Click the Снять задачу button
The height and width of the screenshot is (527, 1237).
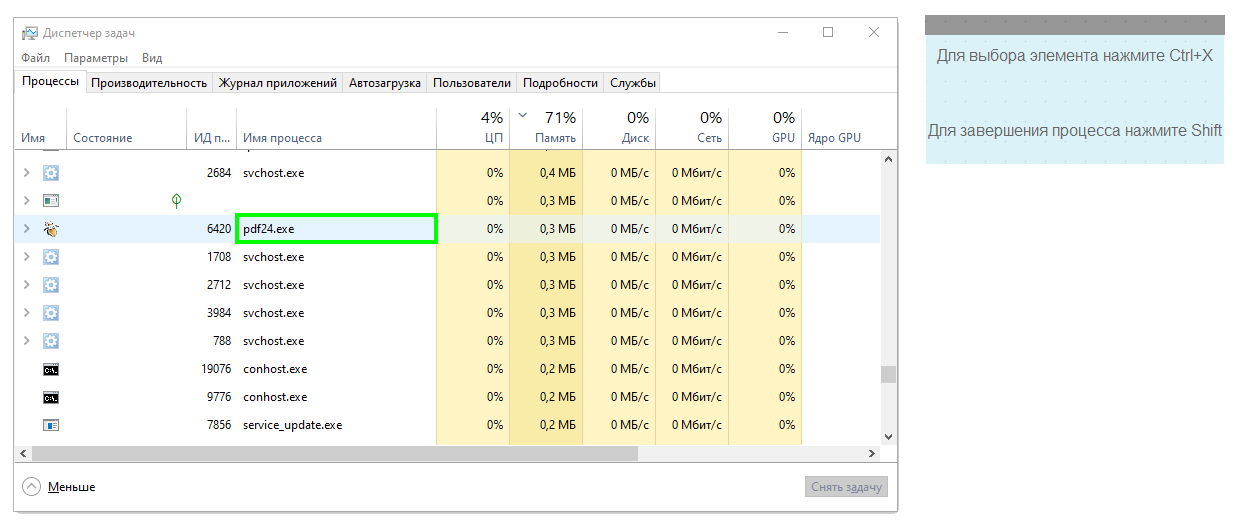click(x=846, y=487)
